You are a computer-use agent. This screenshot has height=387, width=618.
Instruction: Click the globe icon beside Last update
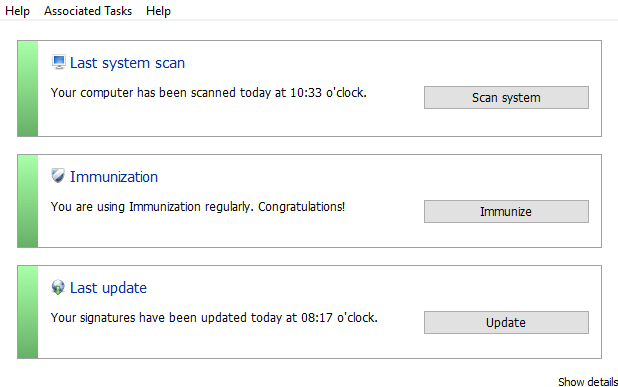tap(58, 287)
